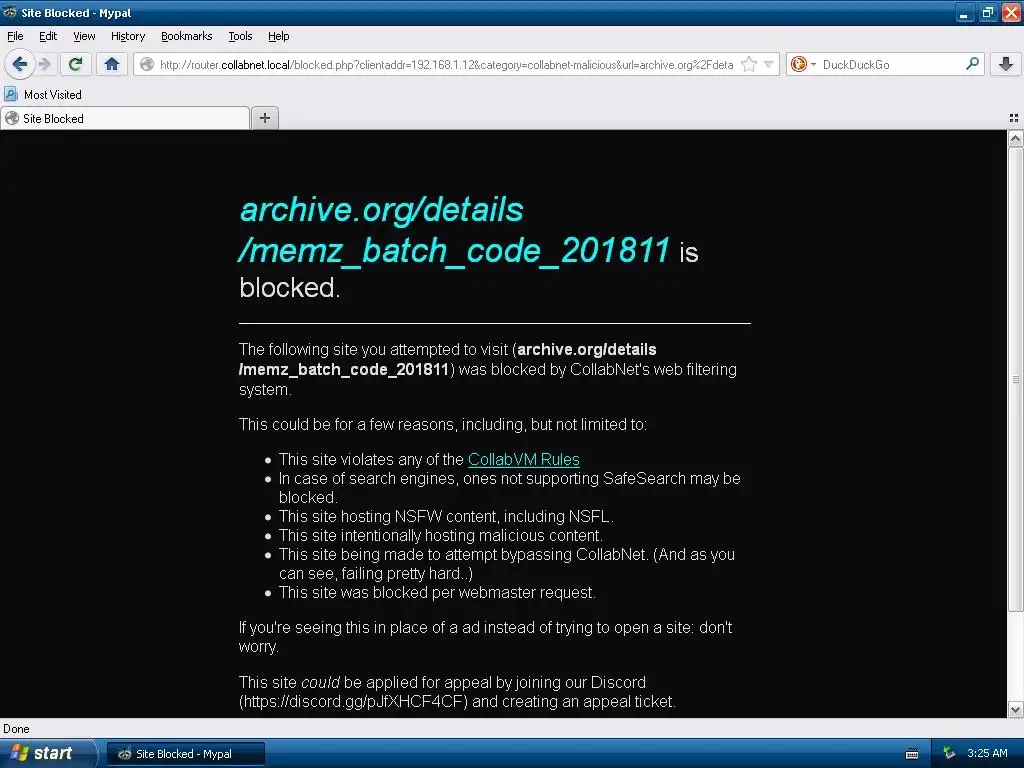Click the 3:25 AM clock
Viewport: 1024px width, 768px height.
[x=987, y=753]
